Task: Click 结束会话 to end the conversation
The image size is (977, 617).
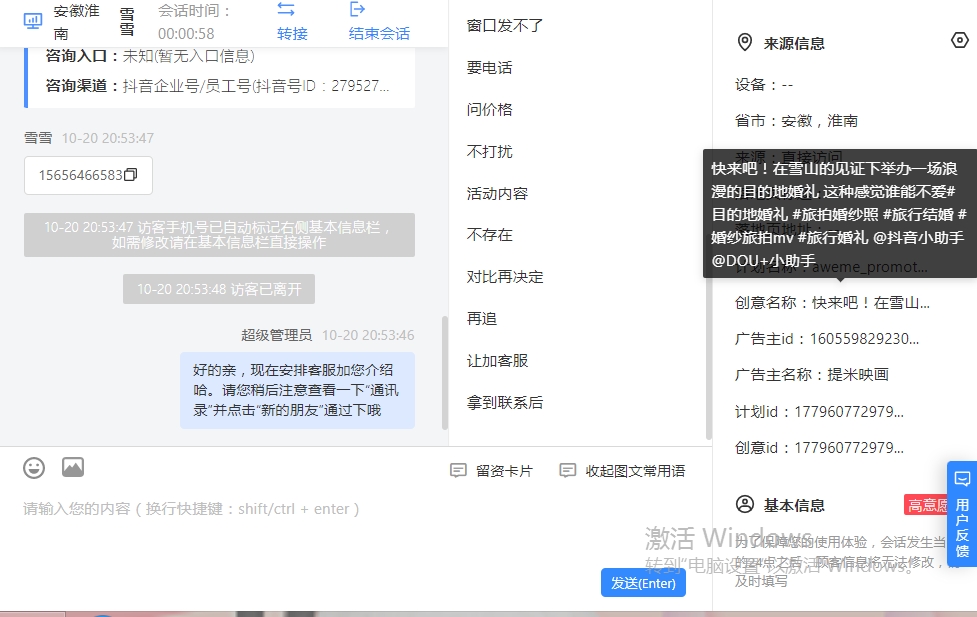Action: coord(379,34)
